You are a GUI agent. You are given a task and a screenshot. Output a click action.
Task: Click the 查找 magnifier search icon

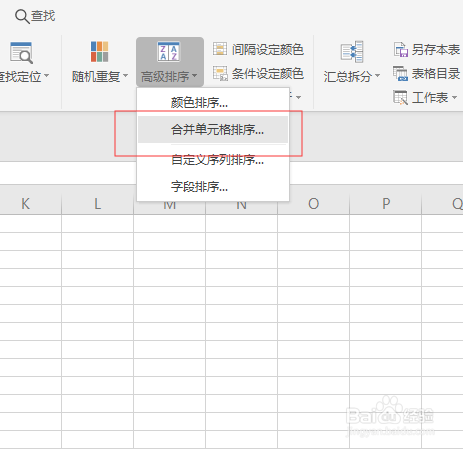22,16
